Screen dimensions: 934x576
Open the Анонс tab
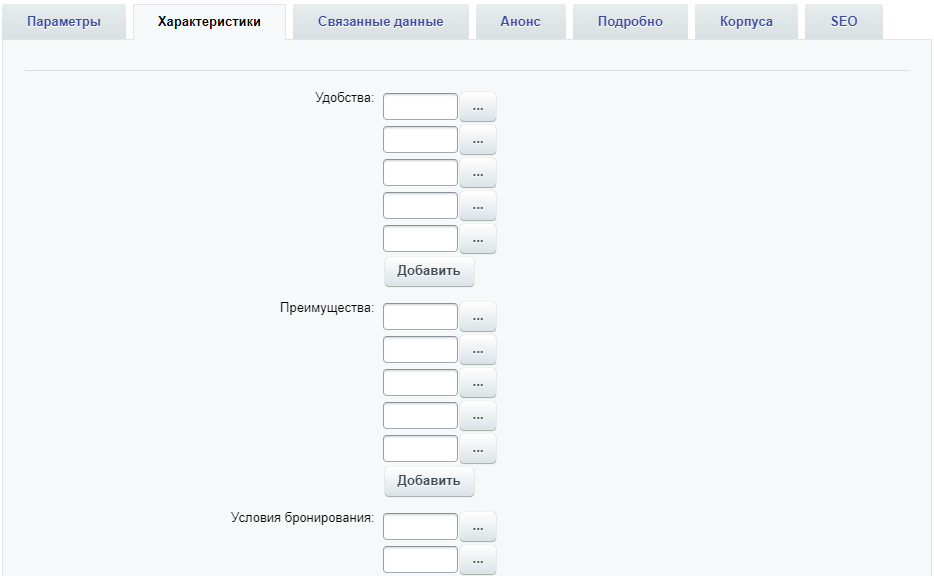point(521,22)
